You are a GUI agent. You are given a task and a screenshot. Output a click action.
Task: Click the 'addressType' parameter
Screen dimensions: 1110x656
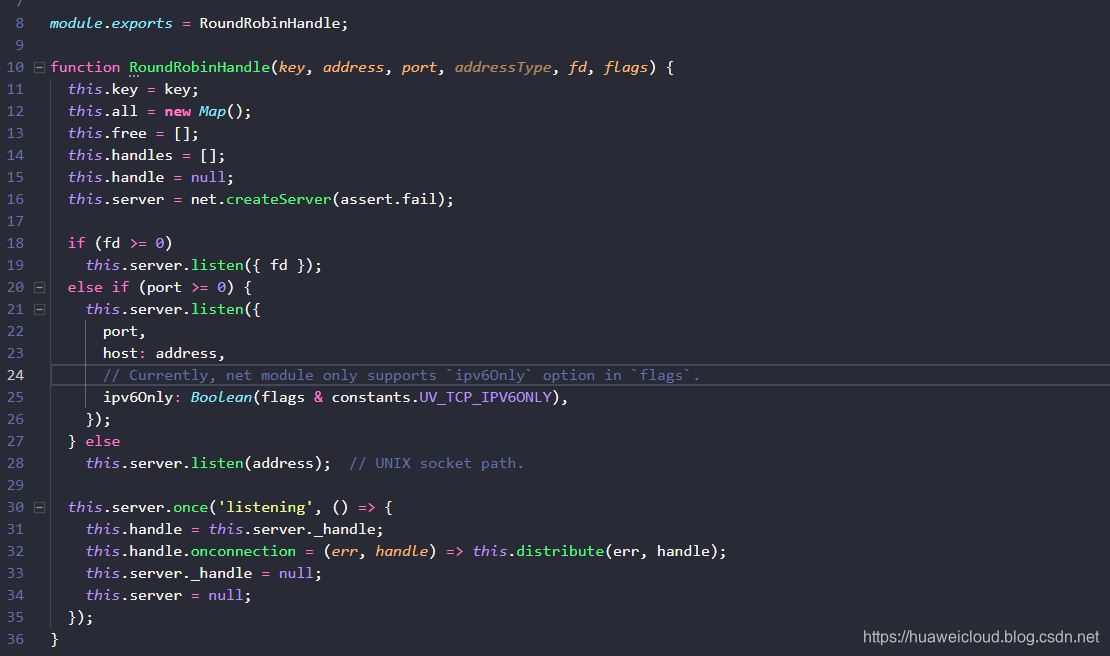coord(503,67)
